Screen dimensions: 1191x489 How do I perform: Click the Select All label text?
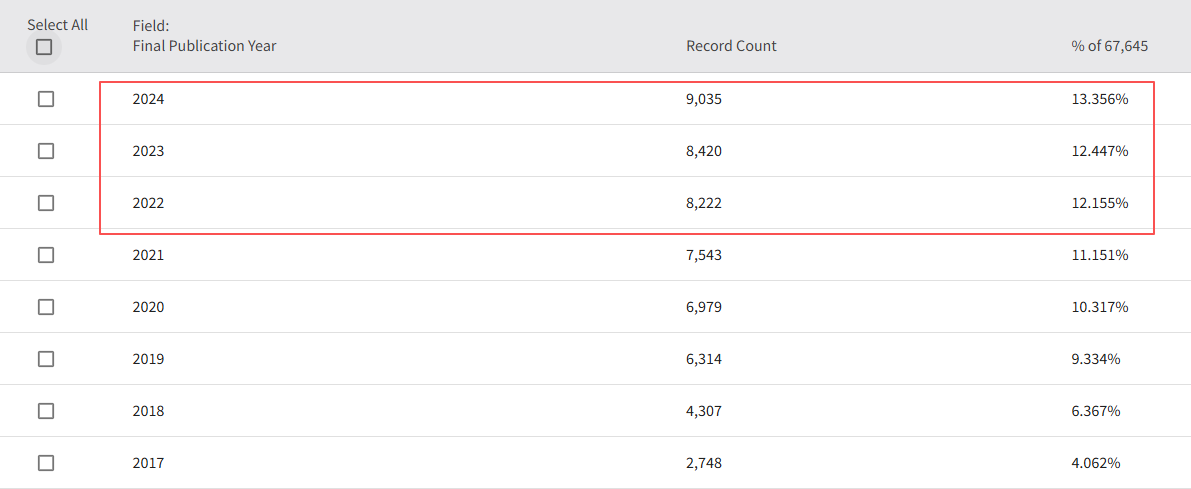(57, 24)
